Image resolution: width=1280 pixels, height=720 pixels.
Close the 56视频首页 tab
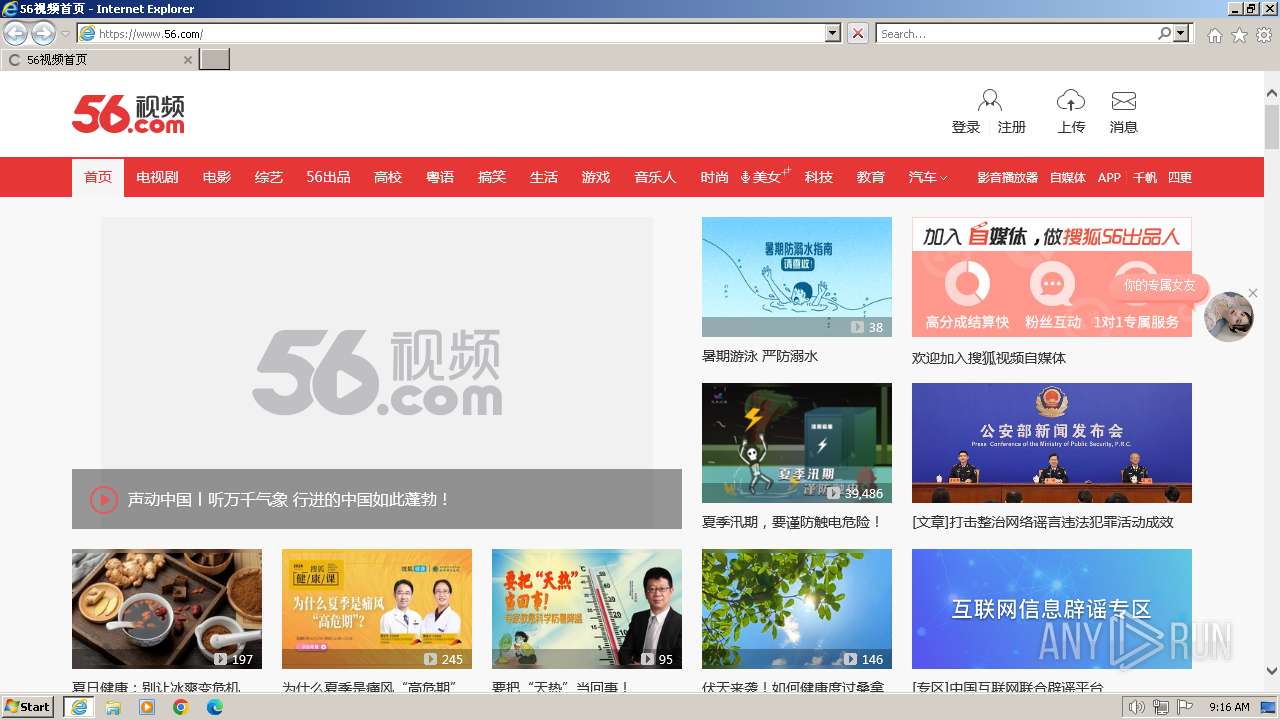point(187,60)
